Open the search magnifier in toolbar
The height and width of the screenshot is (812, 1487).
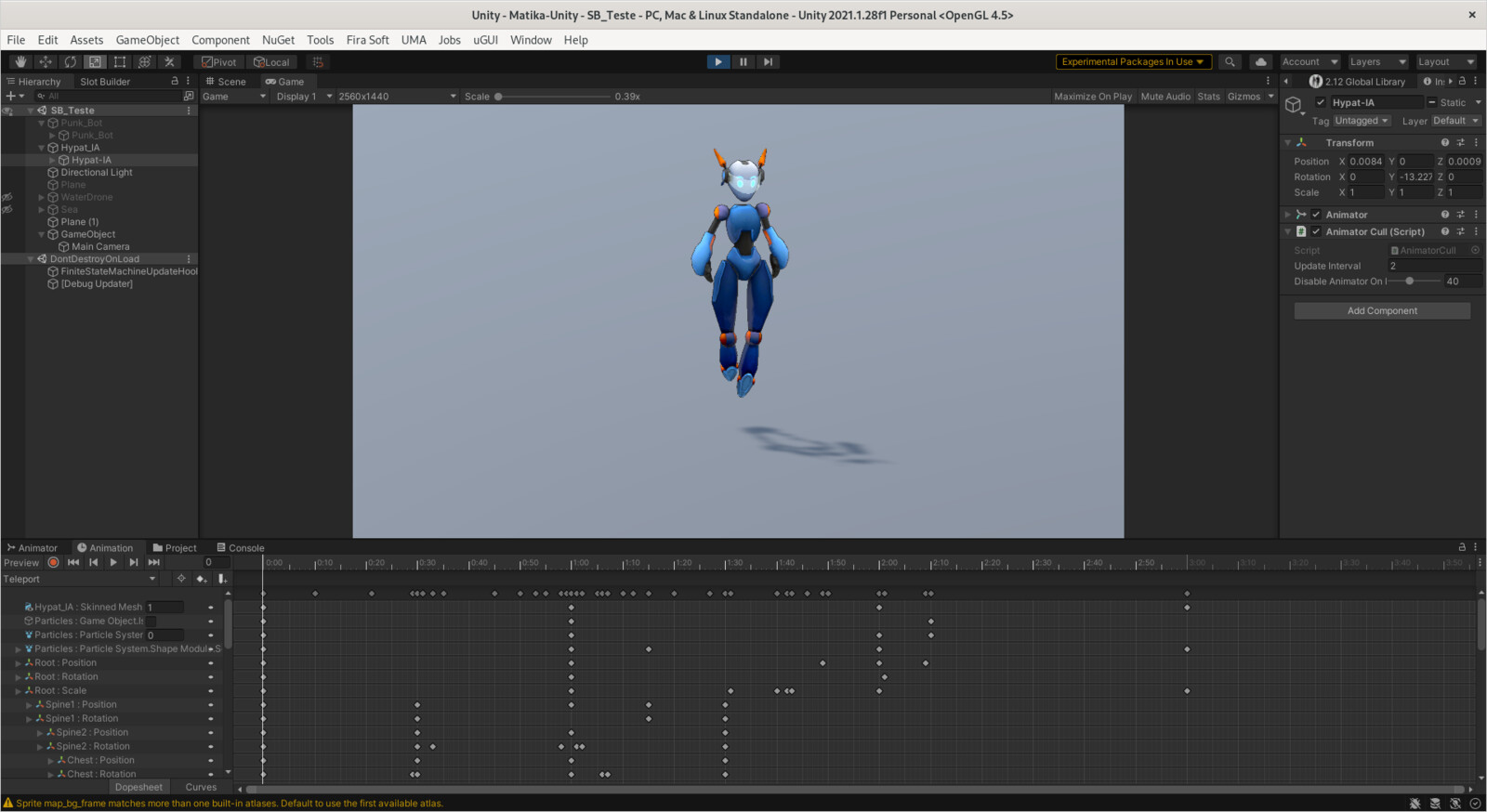coord(1230,62)
